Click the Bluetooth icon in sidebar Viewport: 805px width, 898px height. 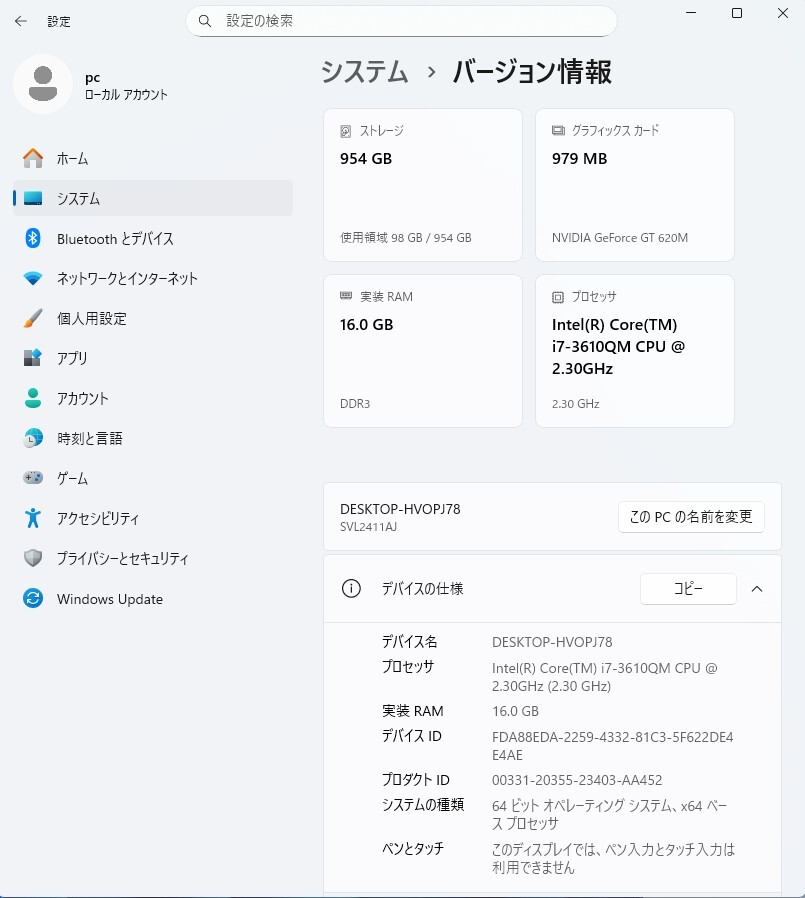(33, 239)
